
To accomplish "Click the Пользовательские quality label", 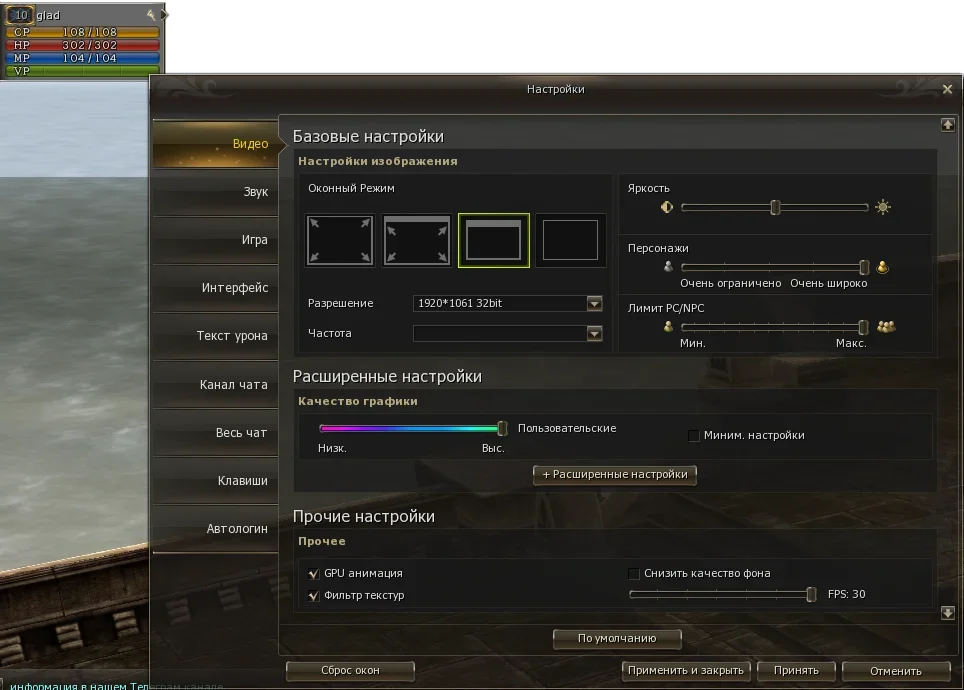I will [x=567, y=428].
